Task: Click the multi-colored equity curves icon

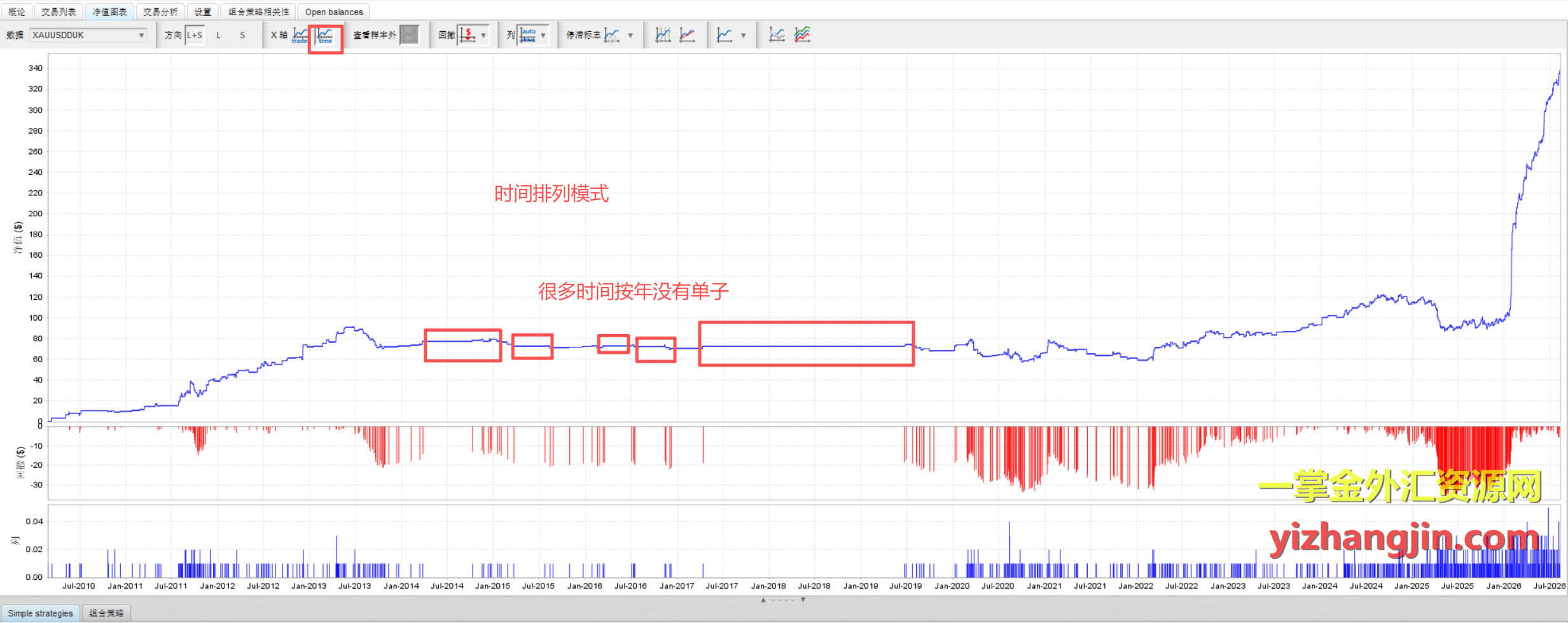Action: tap(802, 35)
